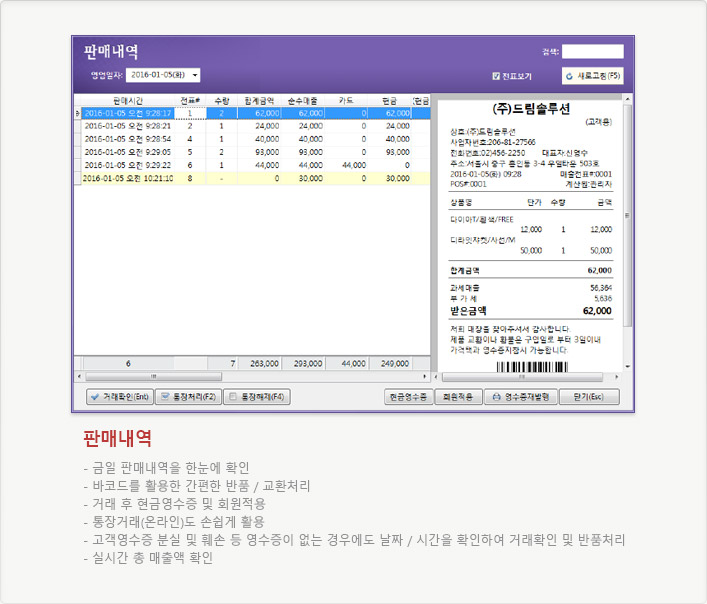Viewport: 707px width, 604px height.
Task: Sort by the 수량 column header
Action: pyautogui.click(x=221, y=101)
